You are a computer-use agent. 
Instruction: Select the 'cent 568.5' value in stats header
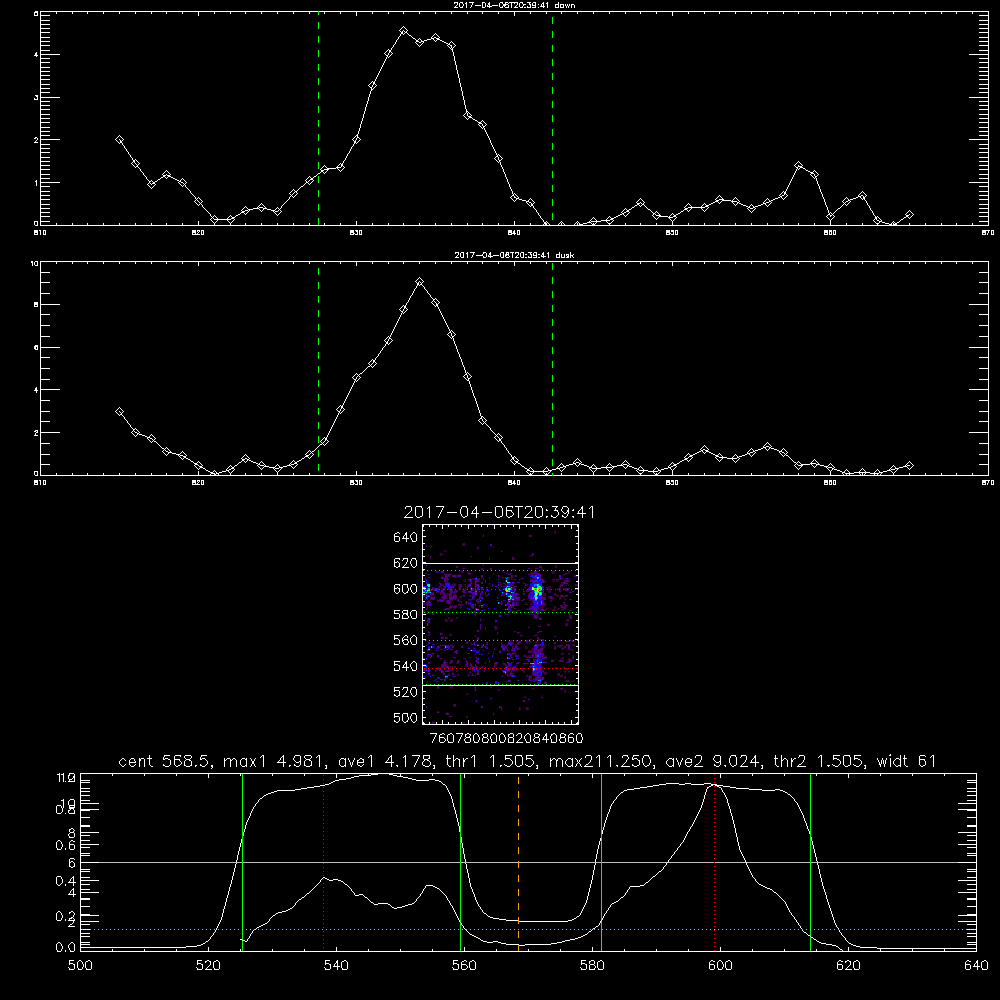pyautogui.click(x=163, y=761)
